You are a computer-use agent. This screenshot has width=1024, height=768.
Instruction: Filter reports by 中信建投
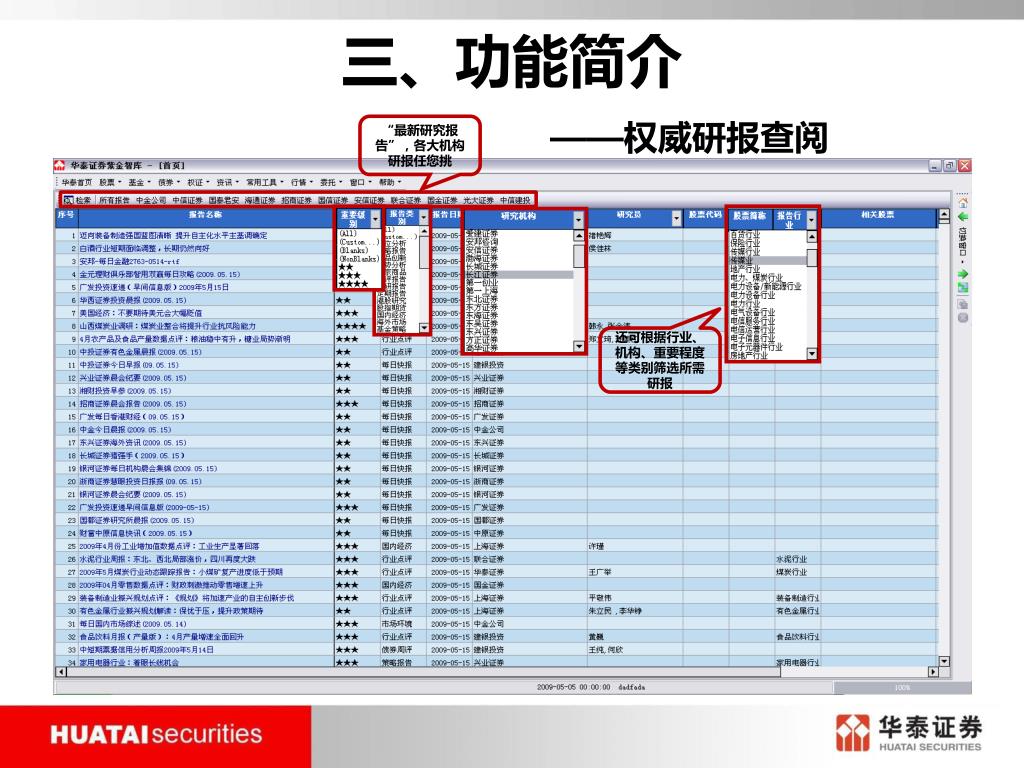pyautogui.click(x=515, y=200)
